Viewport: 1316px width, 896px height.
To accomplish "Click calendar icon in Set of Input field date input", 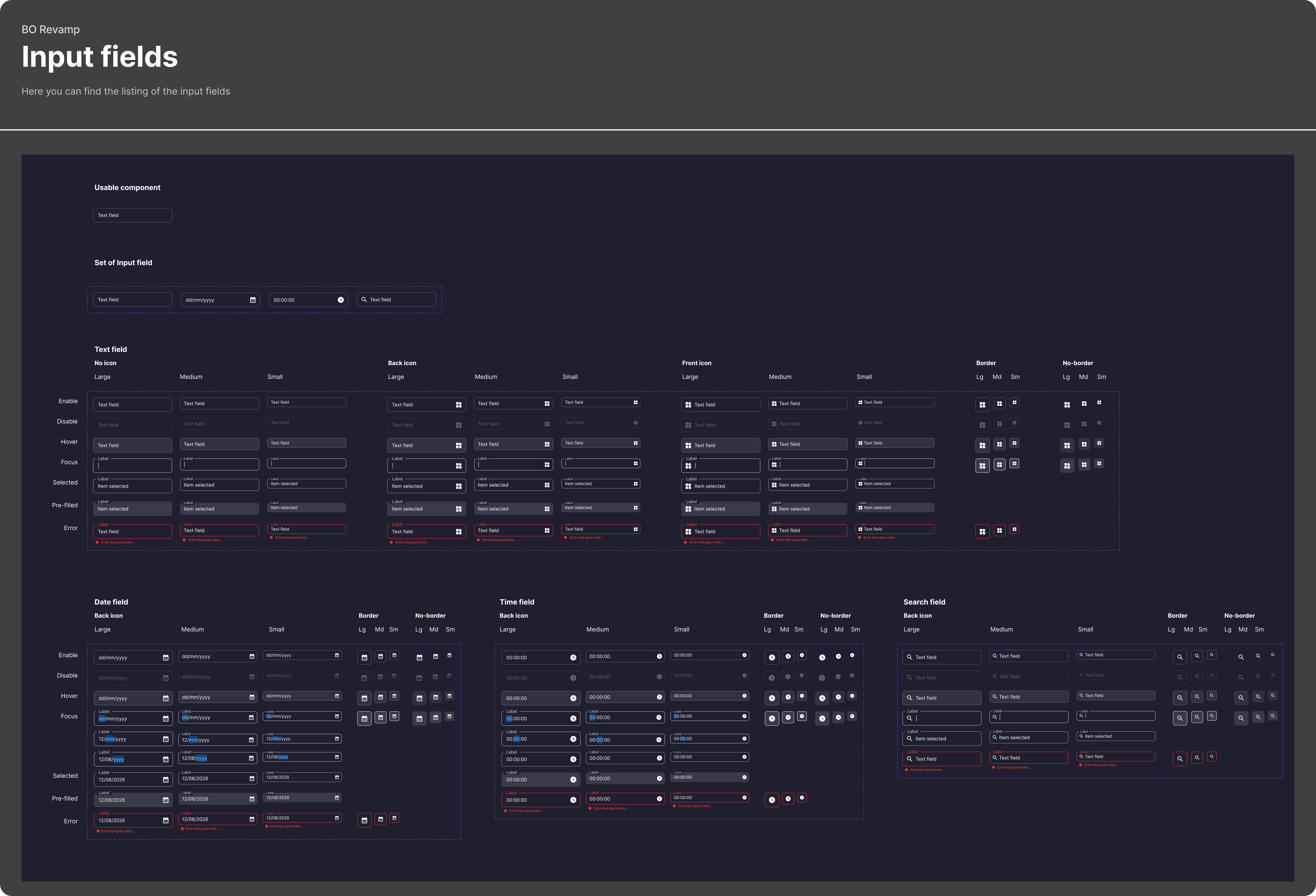I will [253, 300].
